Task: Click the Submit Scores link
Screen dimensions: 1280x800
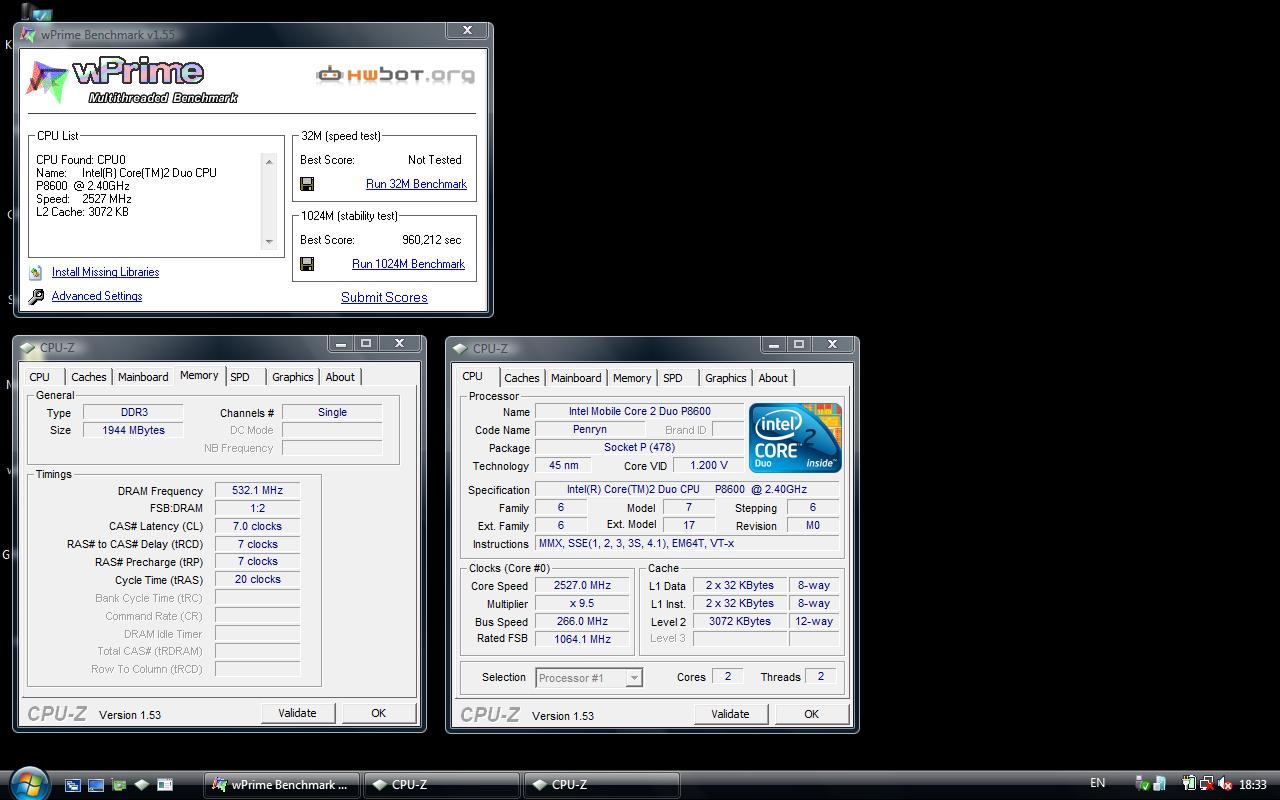Action: pos(384,297)
